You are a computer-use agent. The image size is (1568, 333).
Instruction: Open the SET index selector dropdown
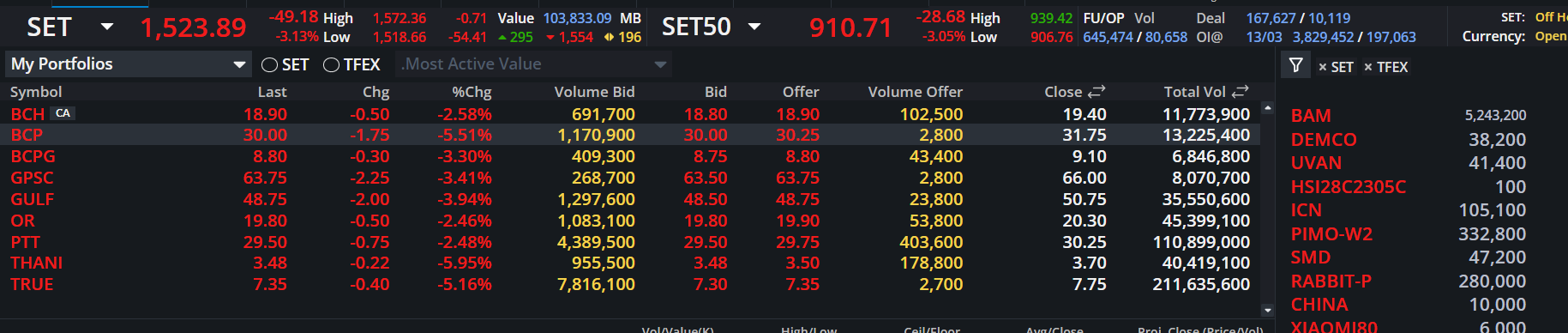point(107,27)
